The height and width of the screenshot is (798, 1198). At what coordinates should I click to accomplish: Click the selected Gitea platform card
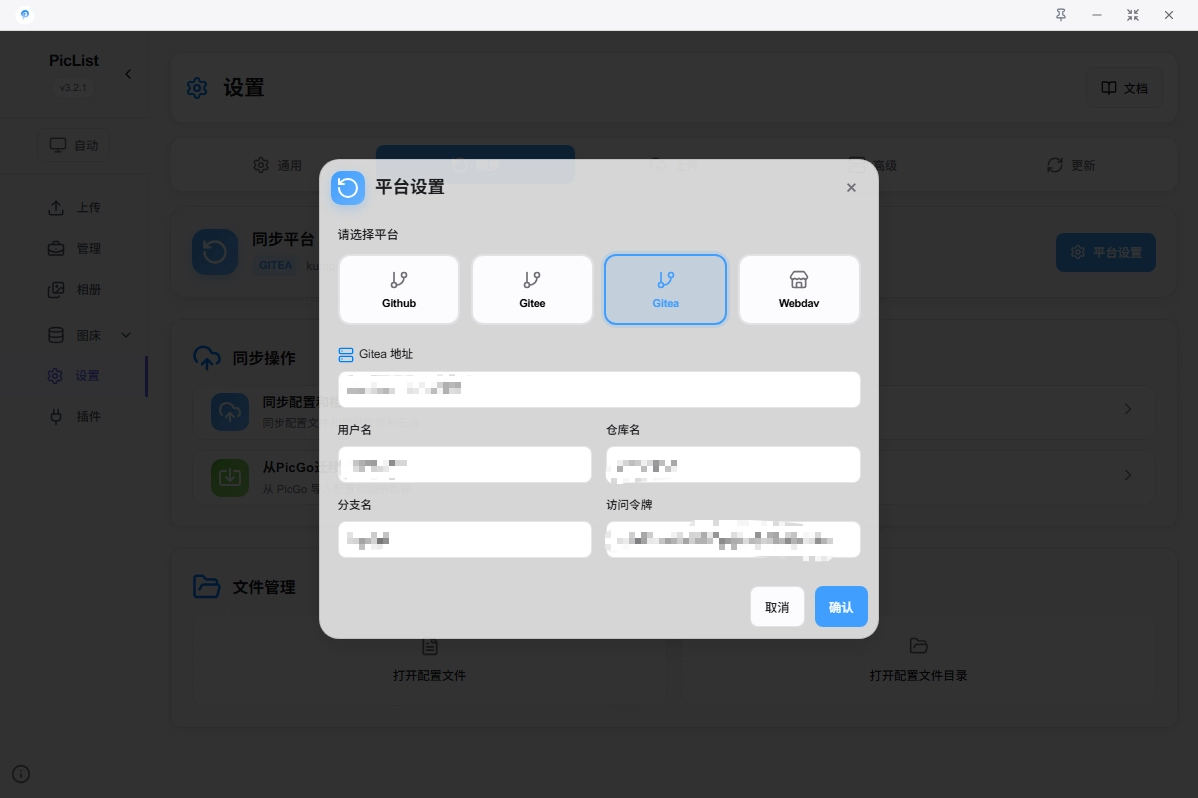pyautogui.click(x=665, y=289)
